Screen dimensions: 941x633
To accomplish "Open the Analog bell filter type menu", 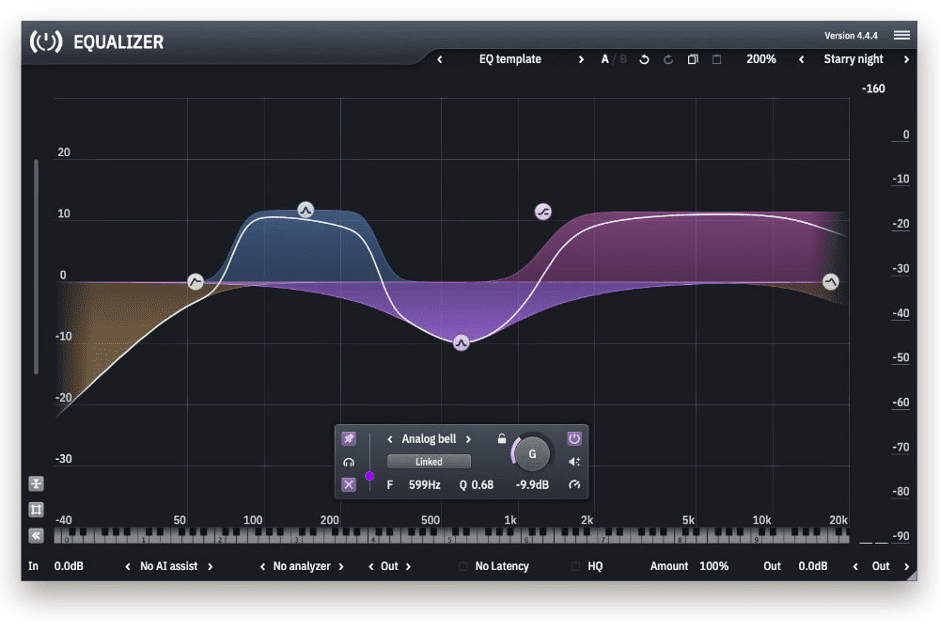I will coord(428,439).
